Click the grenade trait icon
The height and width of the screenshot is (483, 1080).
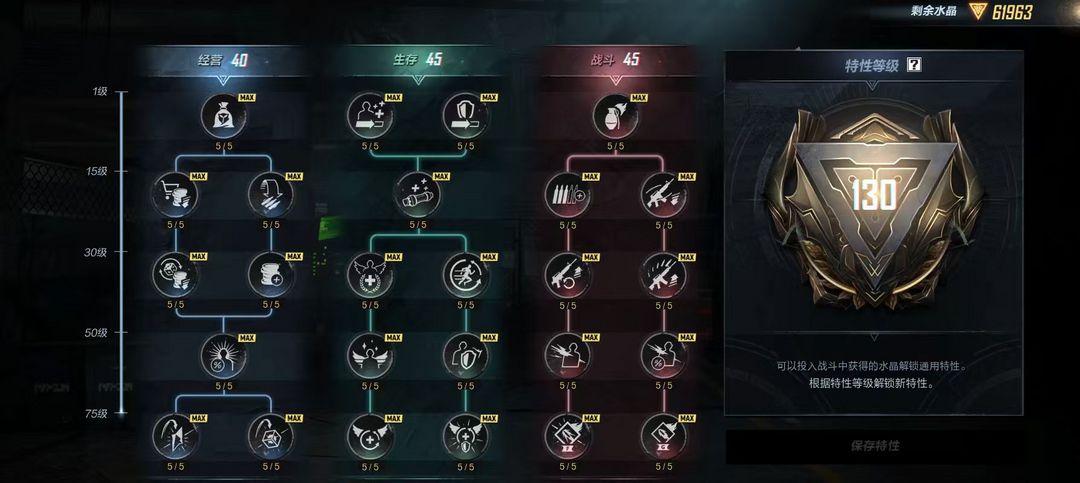[x=615, y=115]
